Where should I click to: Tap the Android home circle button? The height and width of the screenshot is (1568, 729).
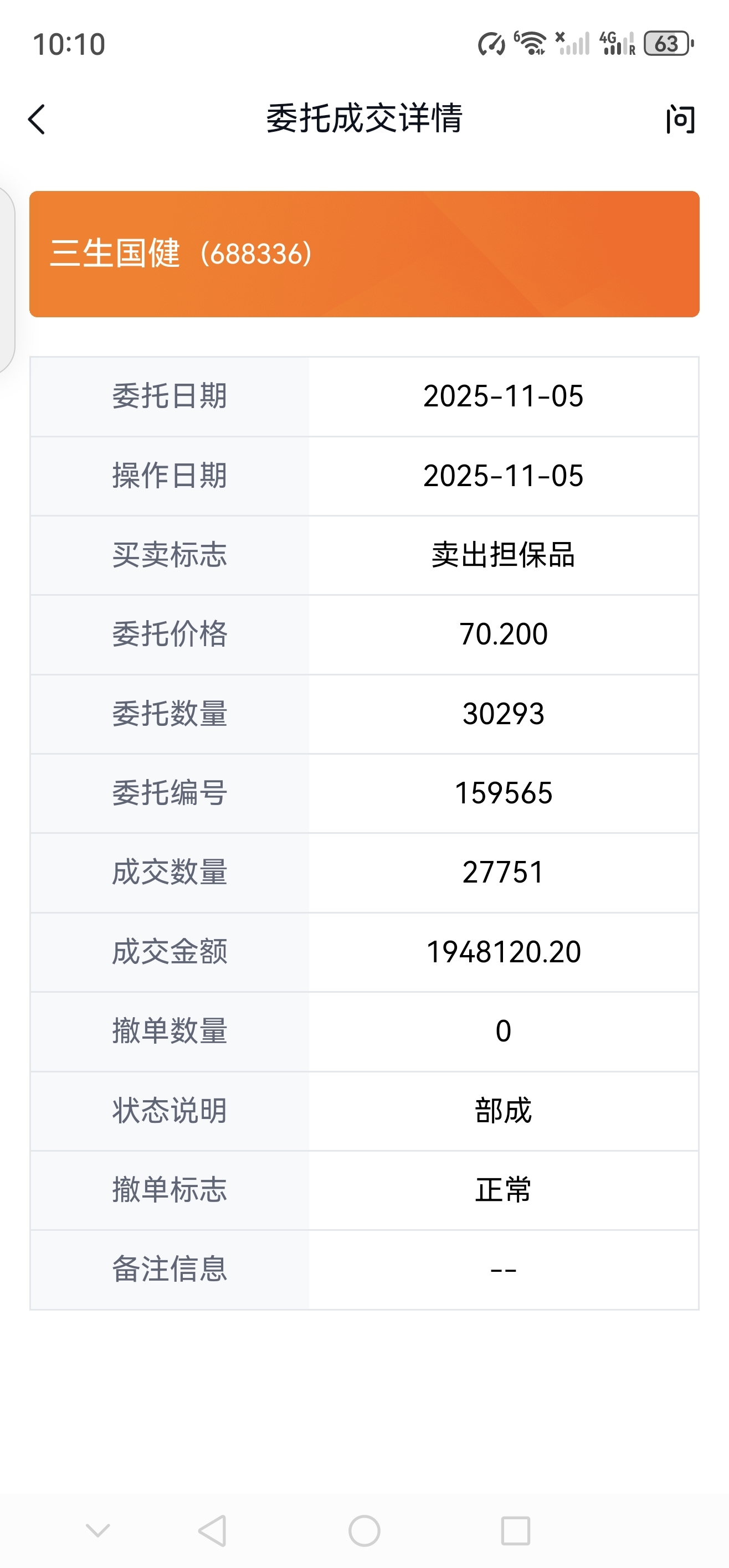[x=364, y=1530]
